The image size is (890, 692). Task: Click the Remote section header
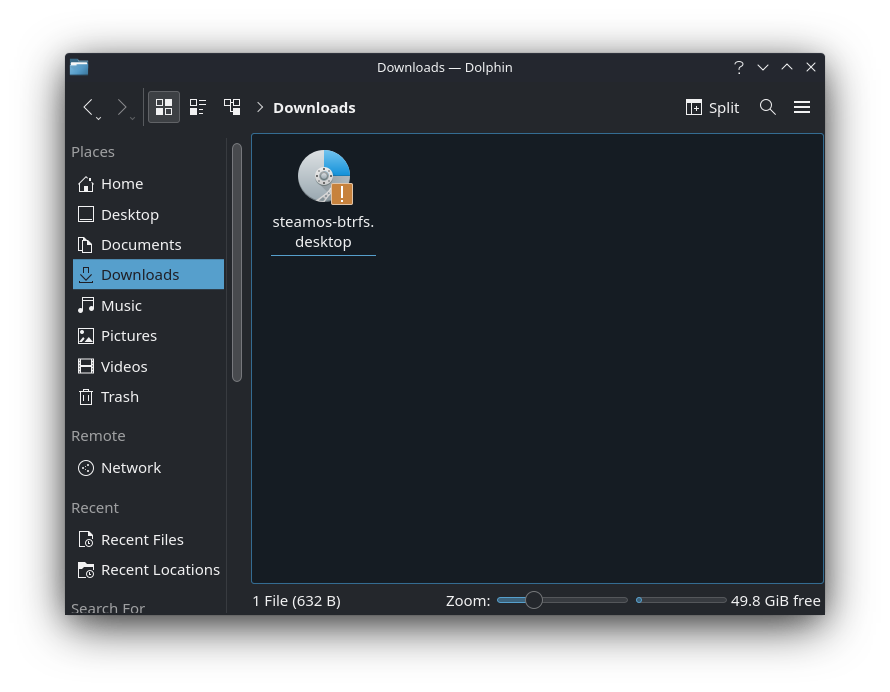pyautogui.click(x=98, y=436)
